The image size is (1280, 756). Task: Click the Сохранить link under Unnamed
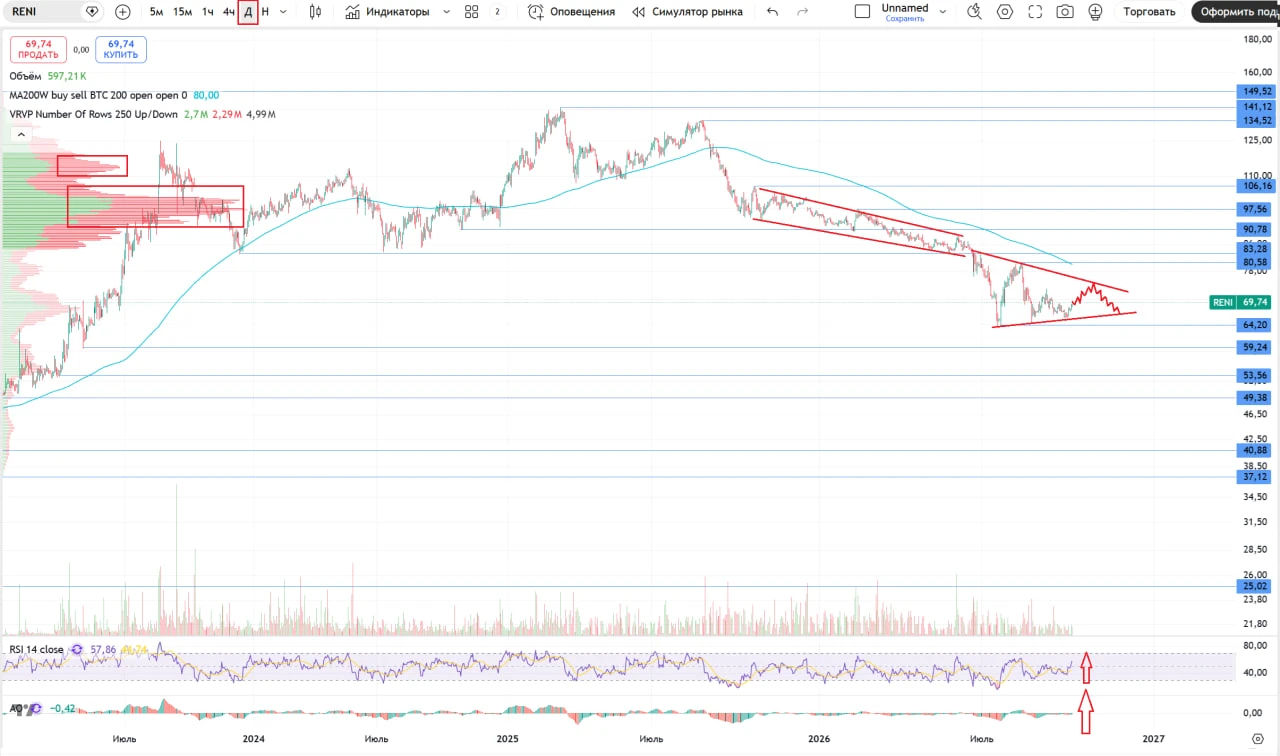click(905, 18)
